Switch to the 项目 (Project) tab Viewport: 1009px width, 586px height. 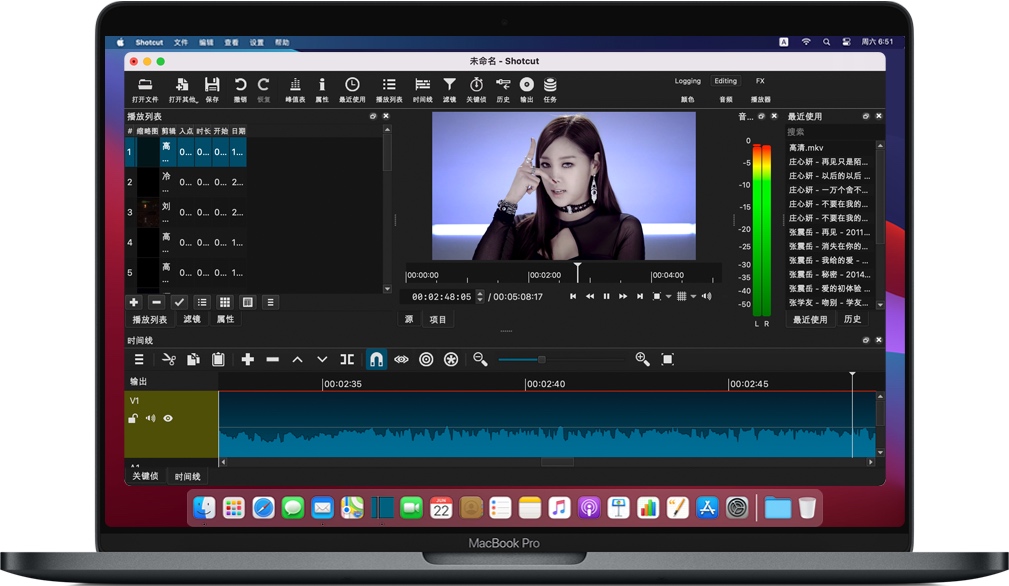tap(437, 320)
